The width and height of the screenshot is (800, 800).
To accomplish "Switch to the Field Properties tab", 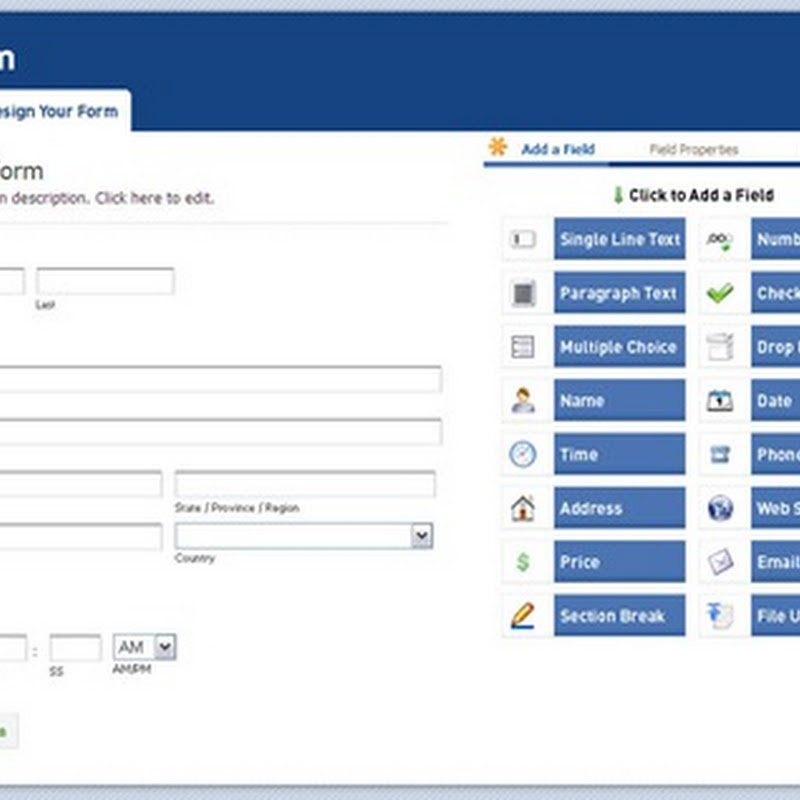I will pos(694,148).
